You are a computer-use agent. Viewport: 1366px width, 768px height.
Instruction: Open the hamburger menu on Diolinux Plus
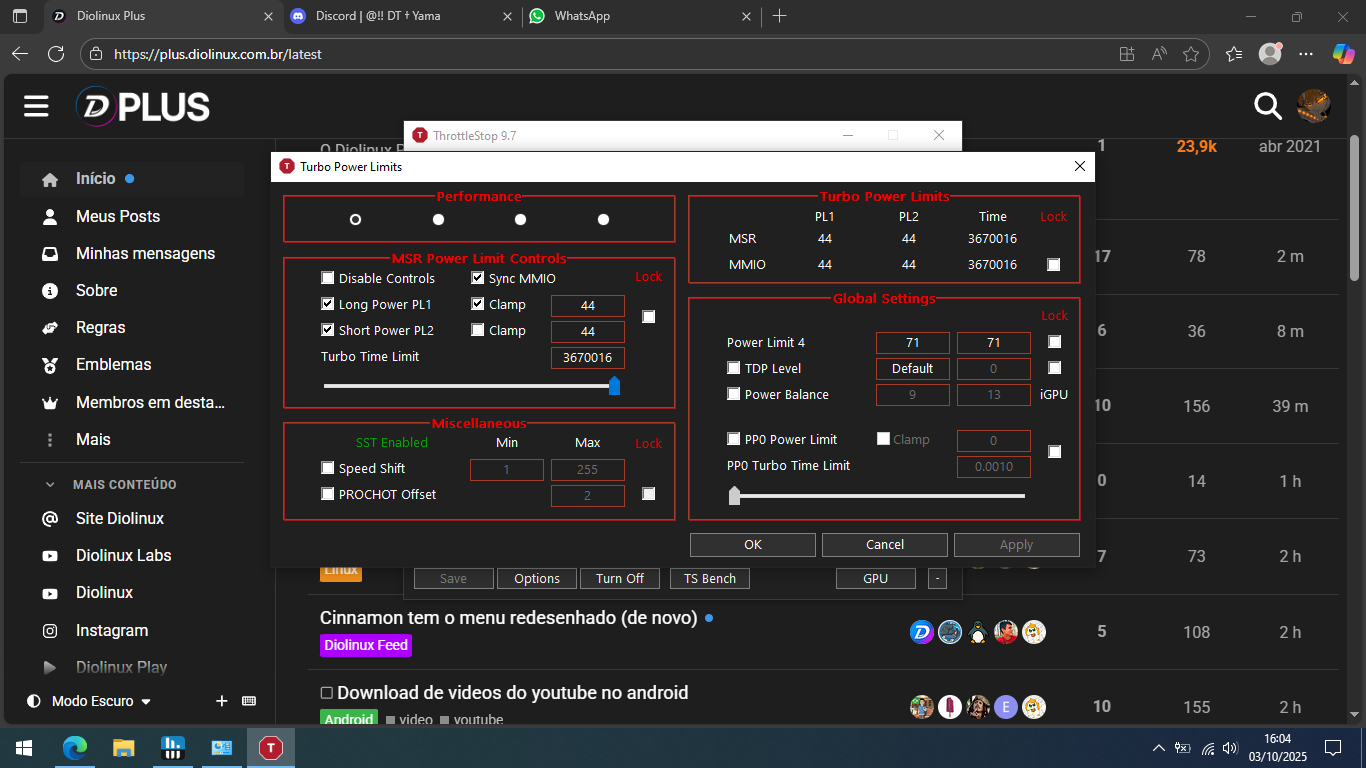(x=37, y=106)
